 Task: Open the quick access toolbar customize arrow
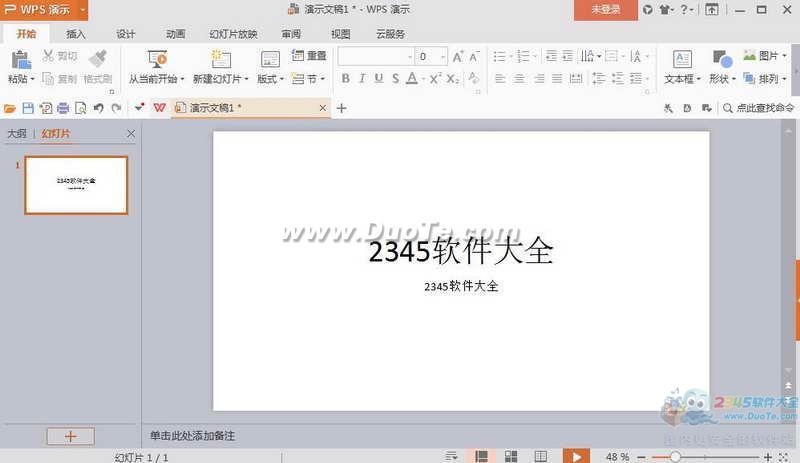point(139,107)
